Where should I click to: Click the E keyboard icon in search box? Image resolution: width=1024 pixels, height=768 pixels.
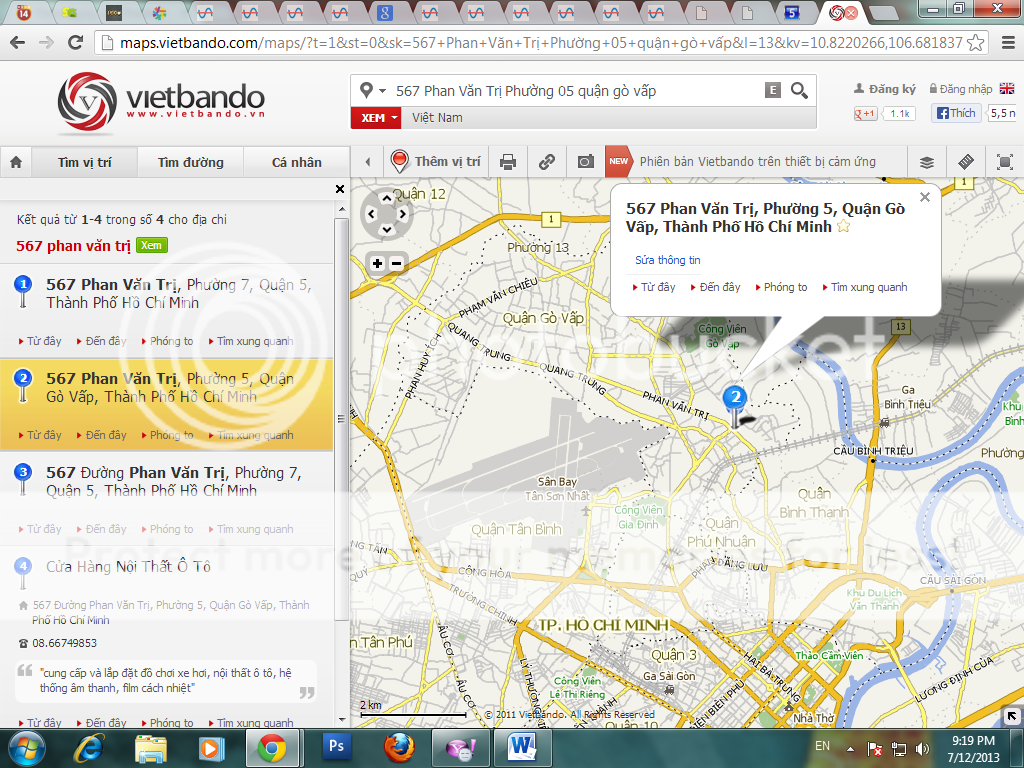coord(773,90)
